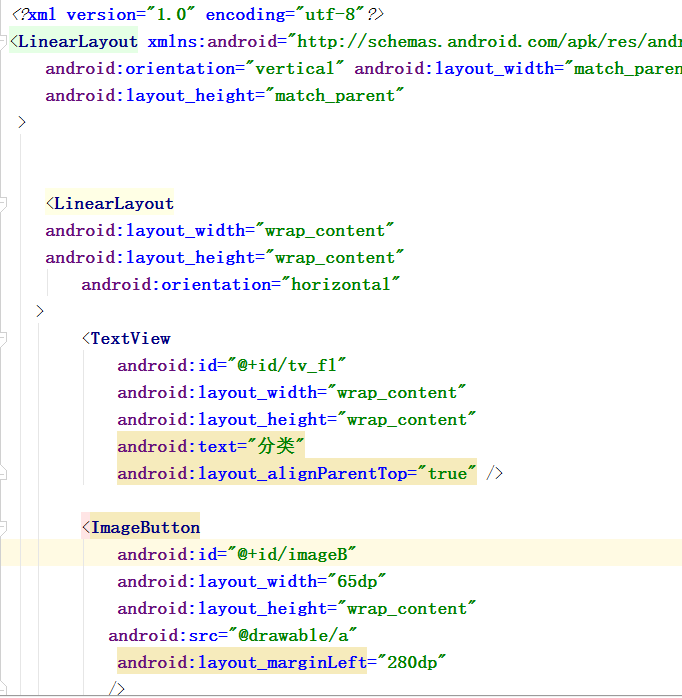Click android:layout_width="65dp" line
Screen dimensions: 682x698
(x=252, y=582)
